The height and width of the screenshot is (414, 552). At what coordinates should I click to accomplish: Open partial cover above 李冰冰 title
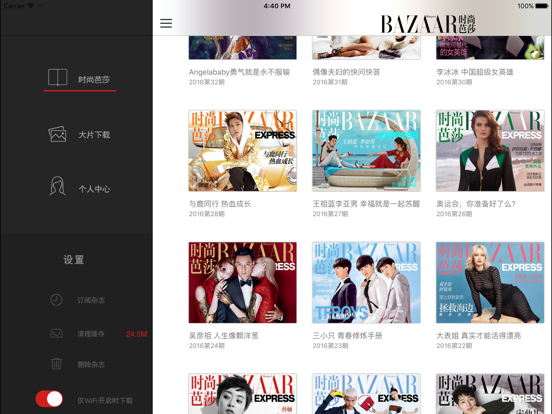490,48
